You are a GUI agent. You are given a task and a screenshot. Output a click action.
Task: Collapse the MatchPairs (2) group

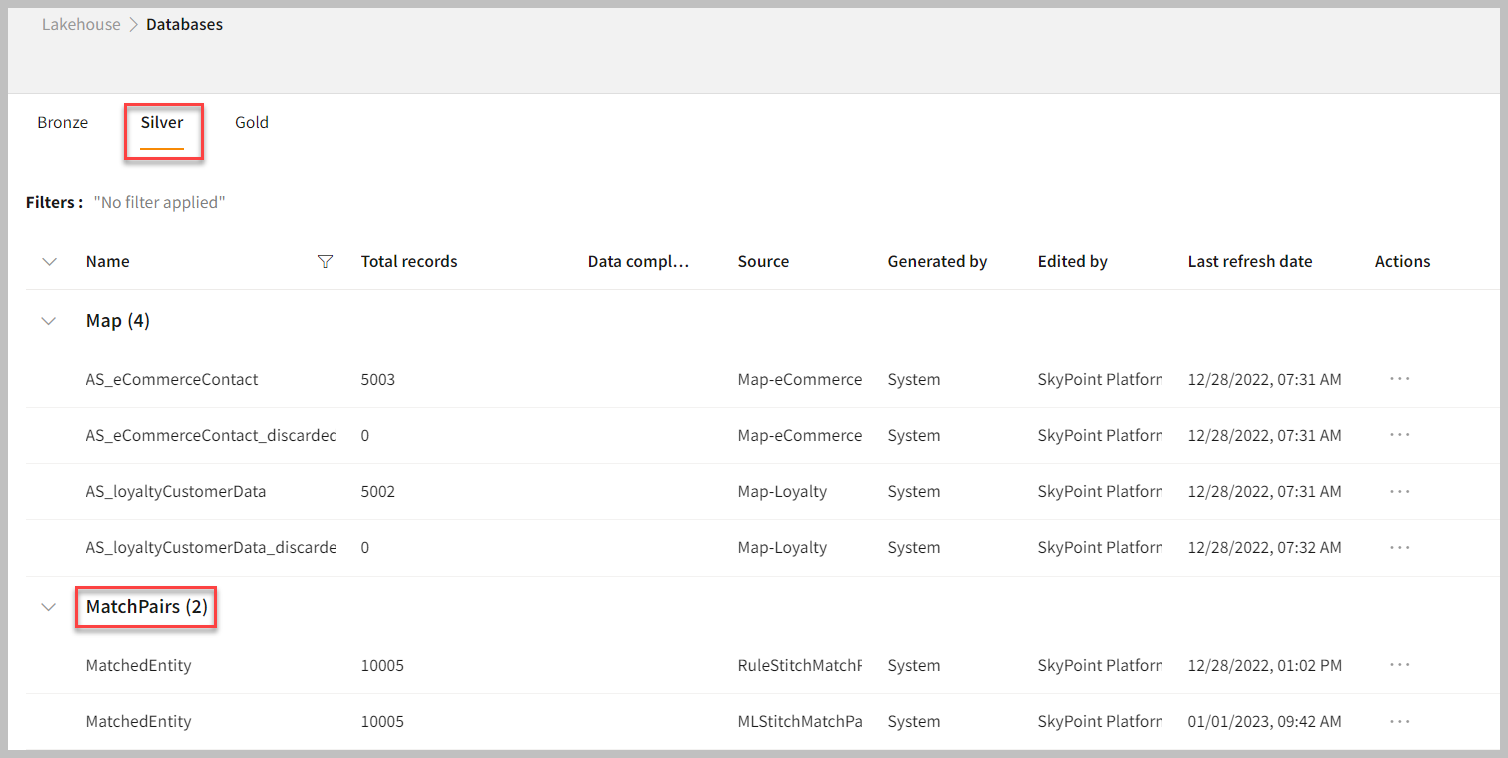click(49, 607)
